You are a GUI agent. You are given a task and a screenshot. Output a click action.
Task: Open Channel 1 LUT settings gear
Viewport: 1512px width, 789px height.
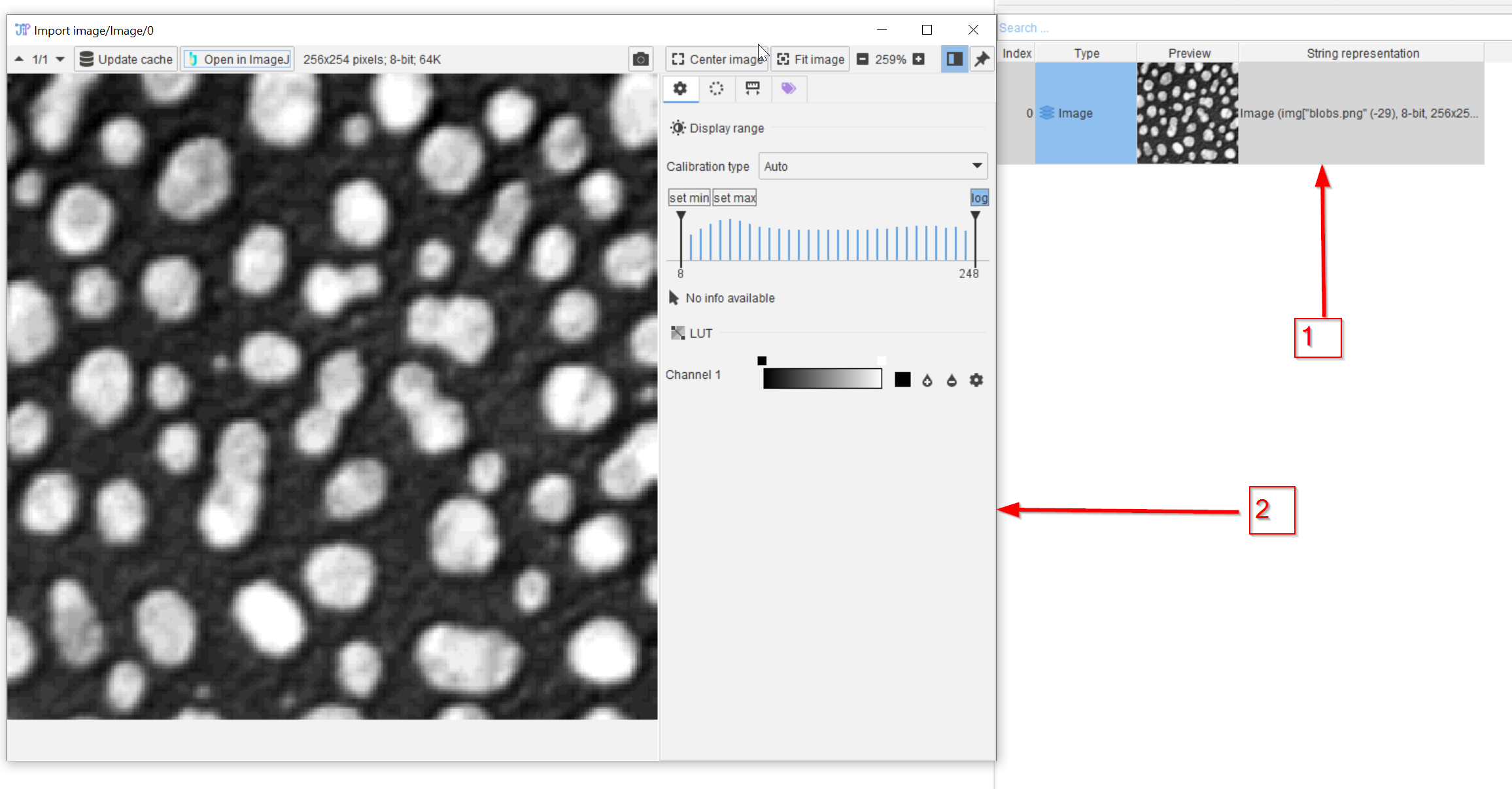coord(976,380)
